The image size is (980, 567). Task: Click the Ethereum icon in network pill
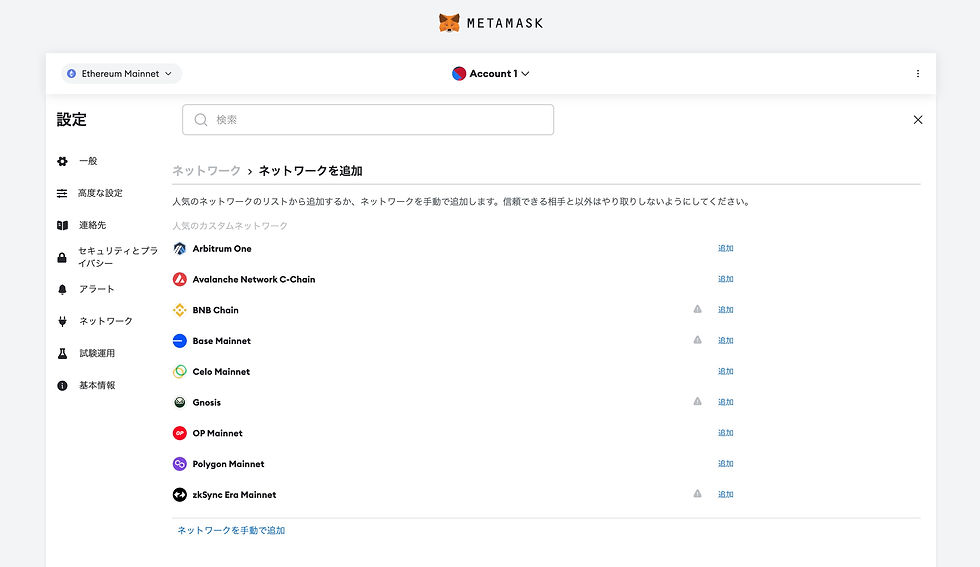[x=71, y=74]
